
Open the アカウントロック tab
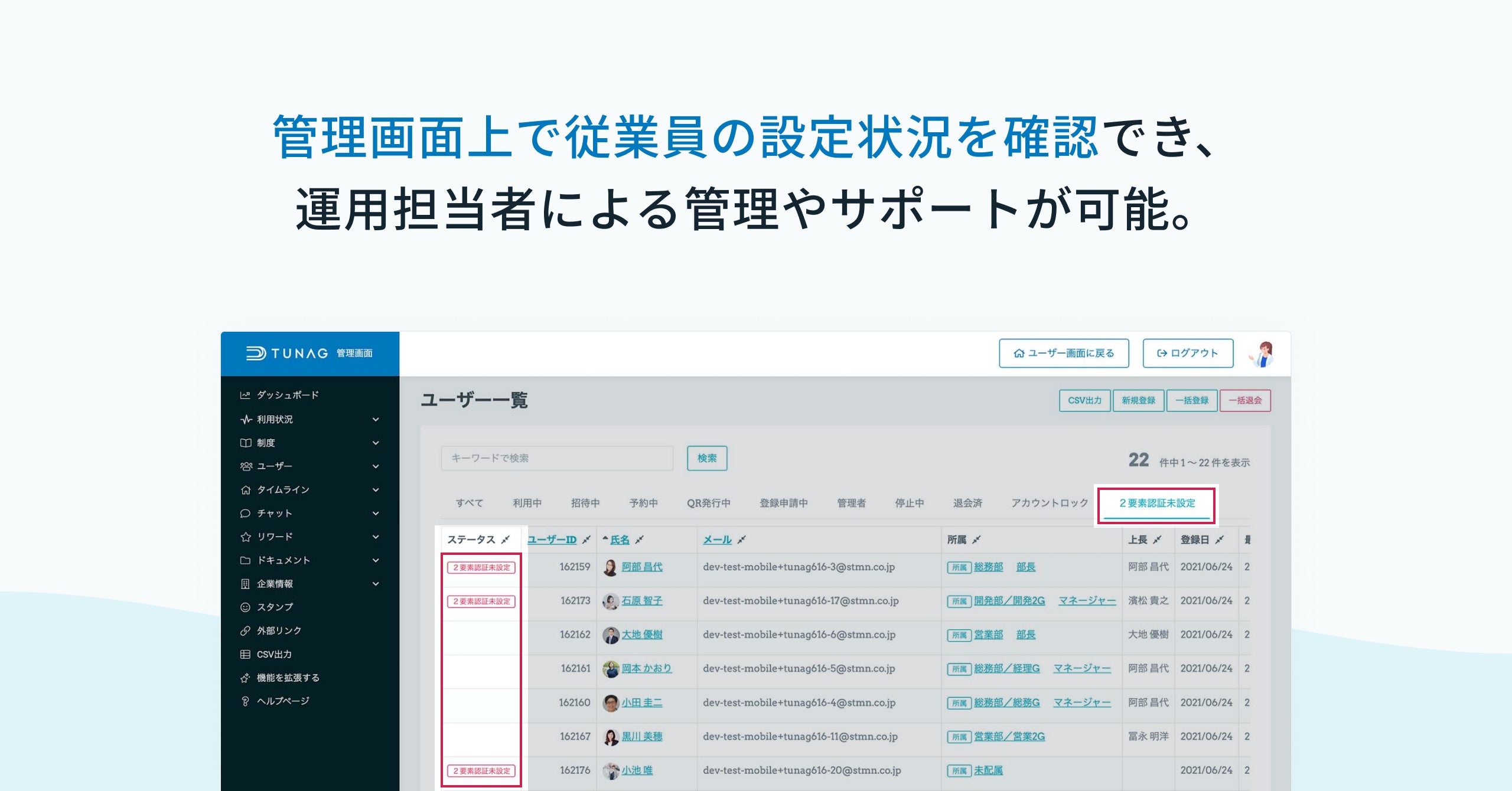coord(1049,503)
